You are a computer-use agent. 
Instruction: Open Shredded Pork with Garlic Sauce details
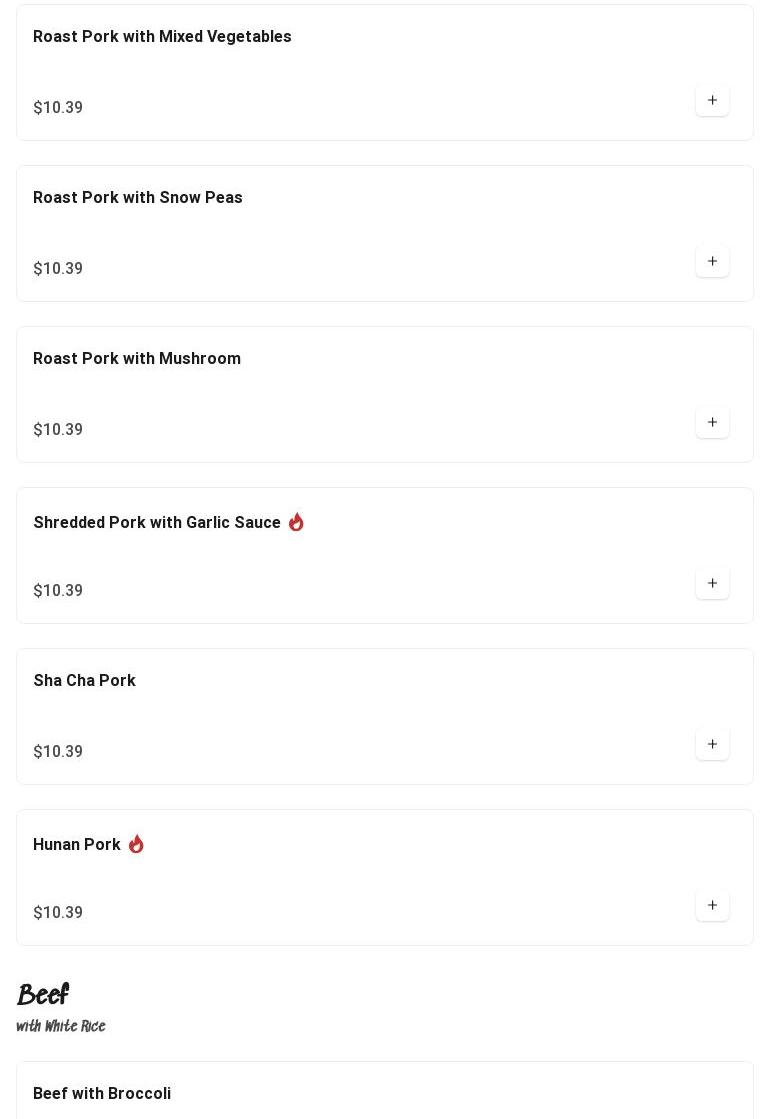coord(157,523)
